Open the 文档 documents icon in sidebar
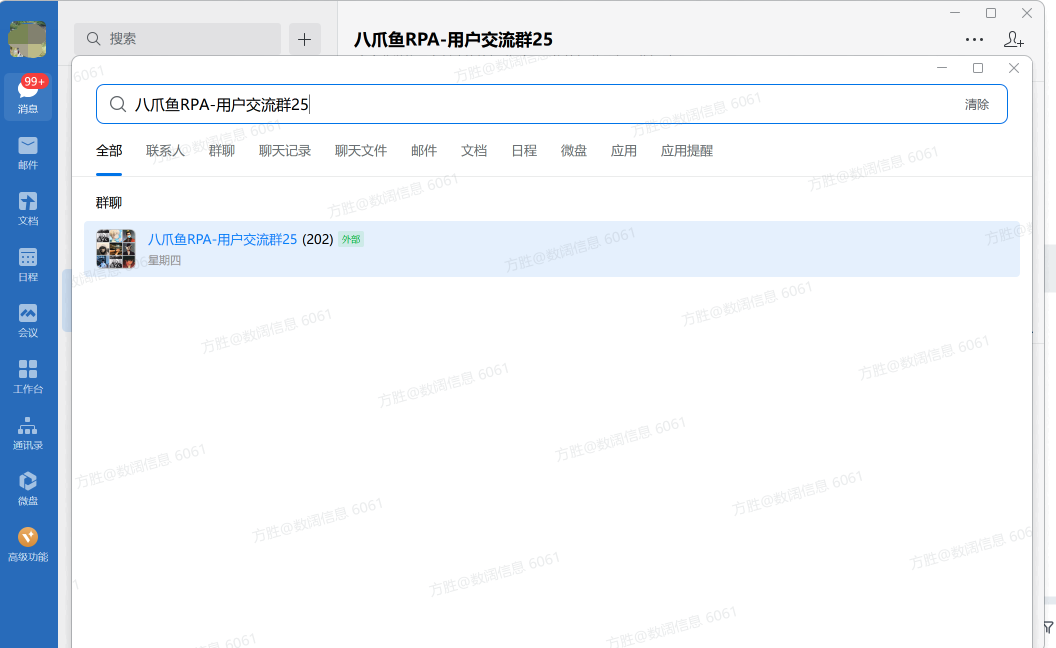The height and width of the screenshot is (648, 1056). [28, 209]
